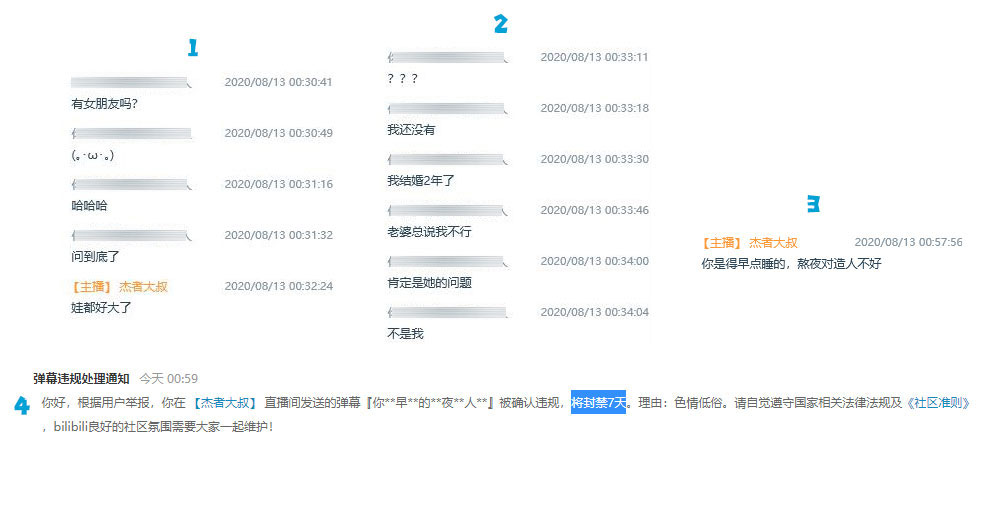Click the message 老婆总说我不行
Viewport: 1000px width, 528px height.
point(429,232)
